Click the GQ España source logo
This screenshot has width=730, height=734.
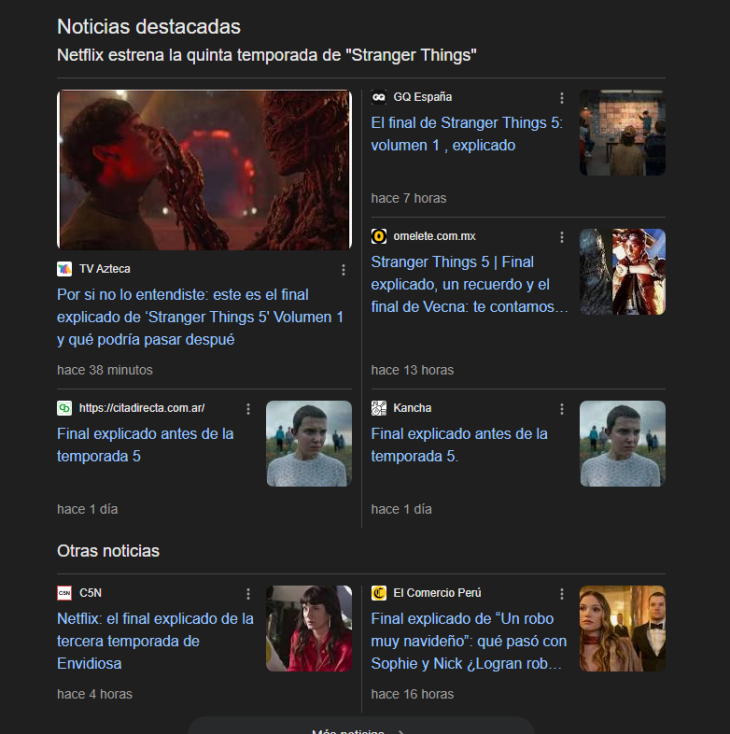[379, 97]
